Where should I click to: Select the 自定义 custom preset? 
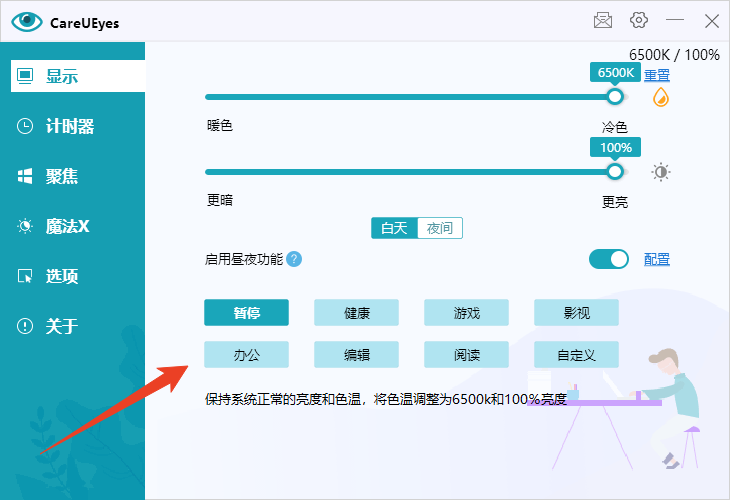click(x=577, y=354)
